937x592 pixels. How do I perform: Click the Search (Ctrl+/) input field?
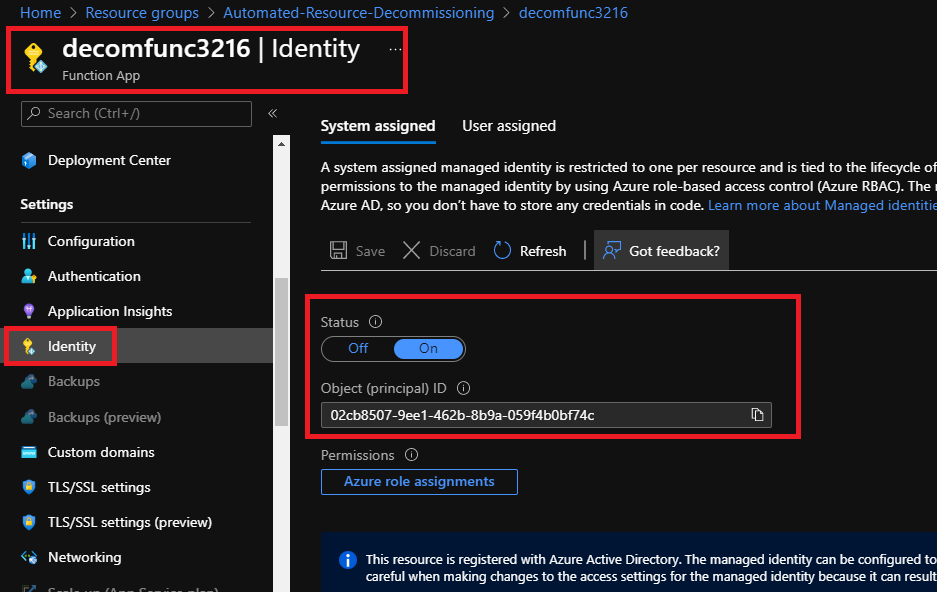pos(136,114)
